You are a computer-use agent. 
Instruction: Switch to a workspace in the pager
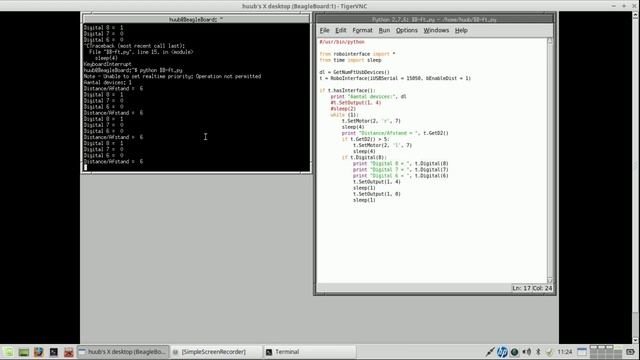[x=606, y=352]
